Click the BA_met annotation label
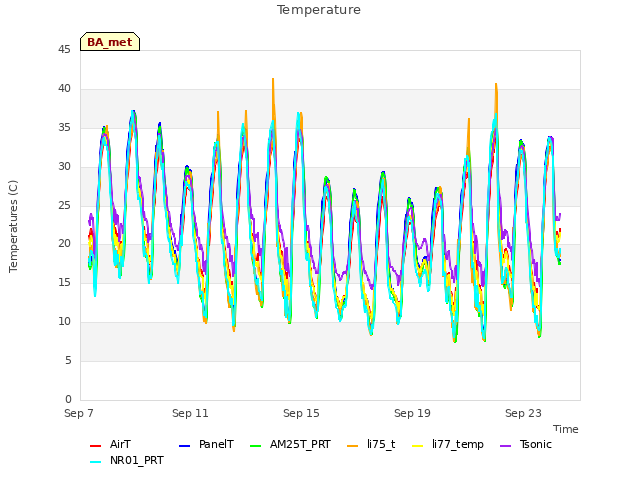This screenshot has height=480, width=640. [x=110, y=42]
